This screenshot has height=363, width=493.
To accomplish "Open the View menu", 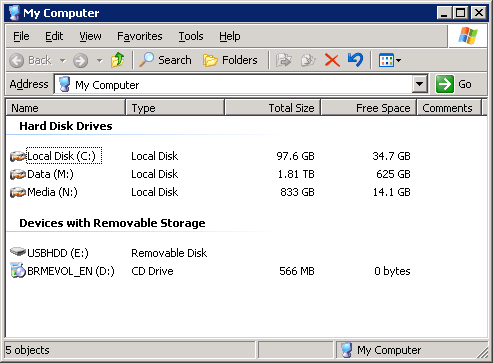I will point(90,36).
